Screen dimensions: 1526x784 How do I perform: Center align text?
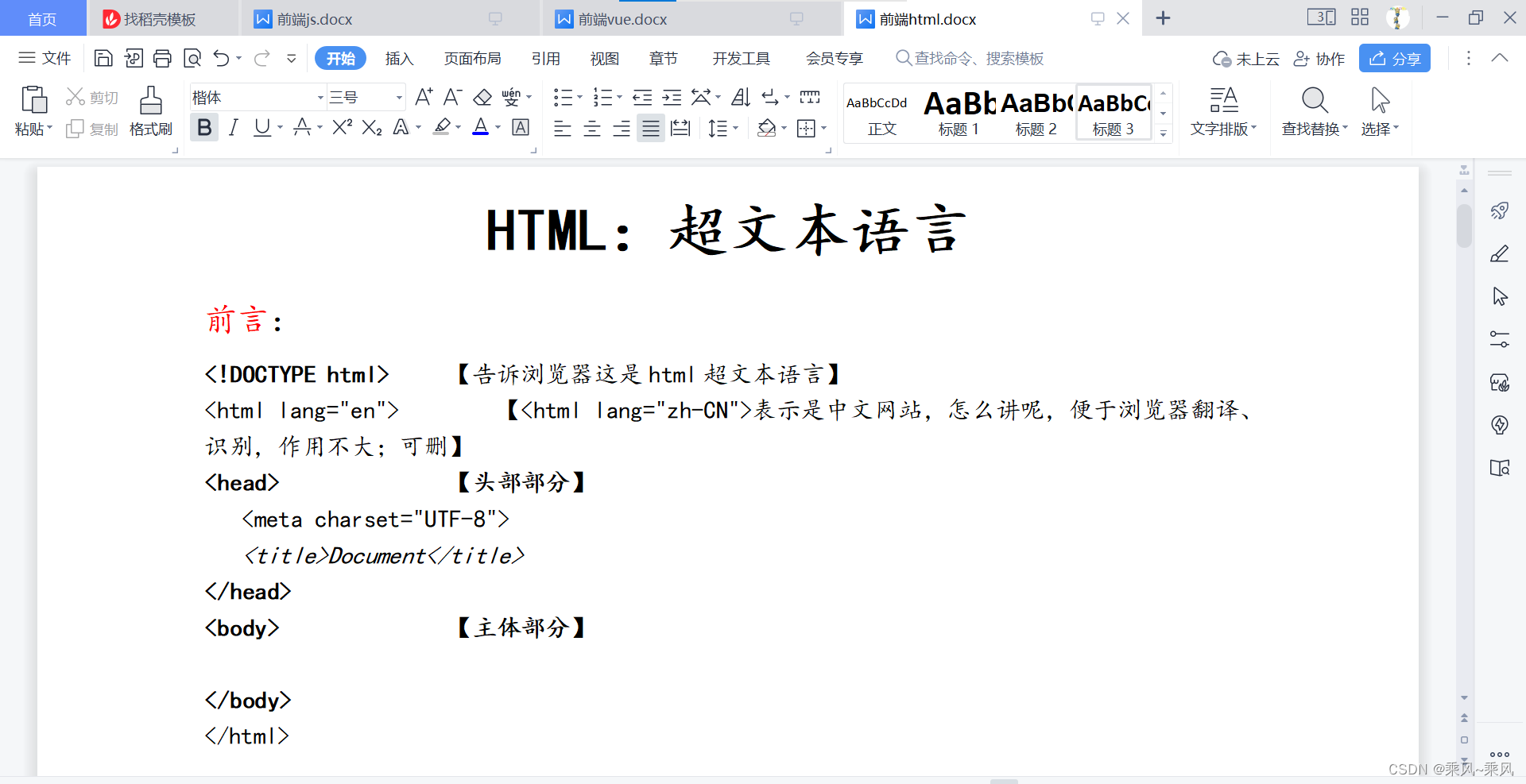pyautogui.click(x=592, y=128)
